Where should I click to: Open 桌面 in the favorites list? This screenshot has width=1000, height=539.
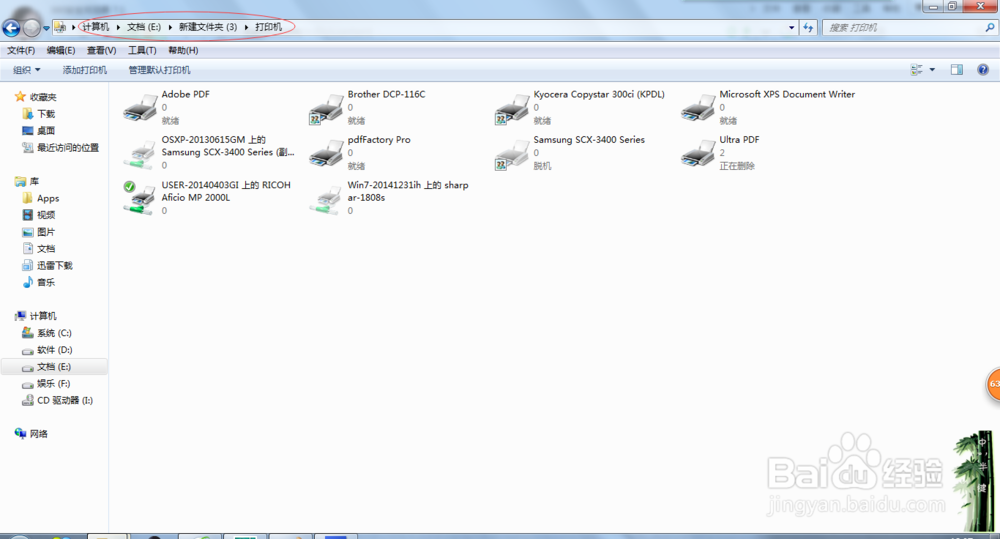[39, 130]
